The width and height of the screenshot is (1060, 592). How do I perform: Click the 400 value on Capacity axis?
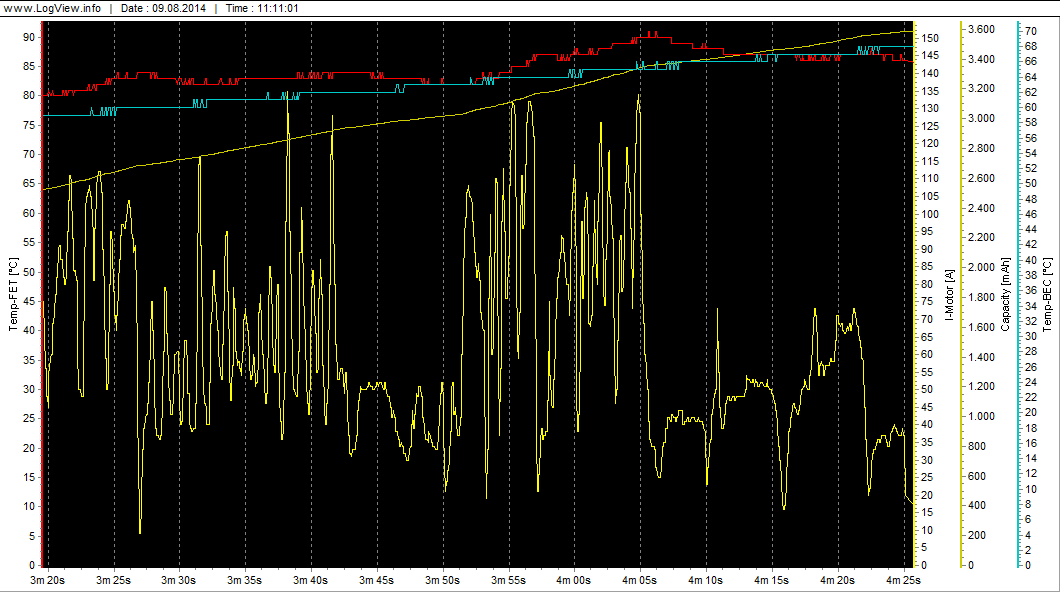(976, 505)
